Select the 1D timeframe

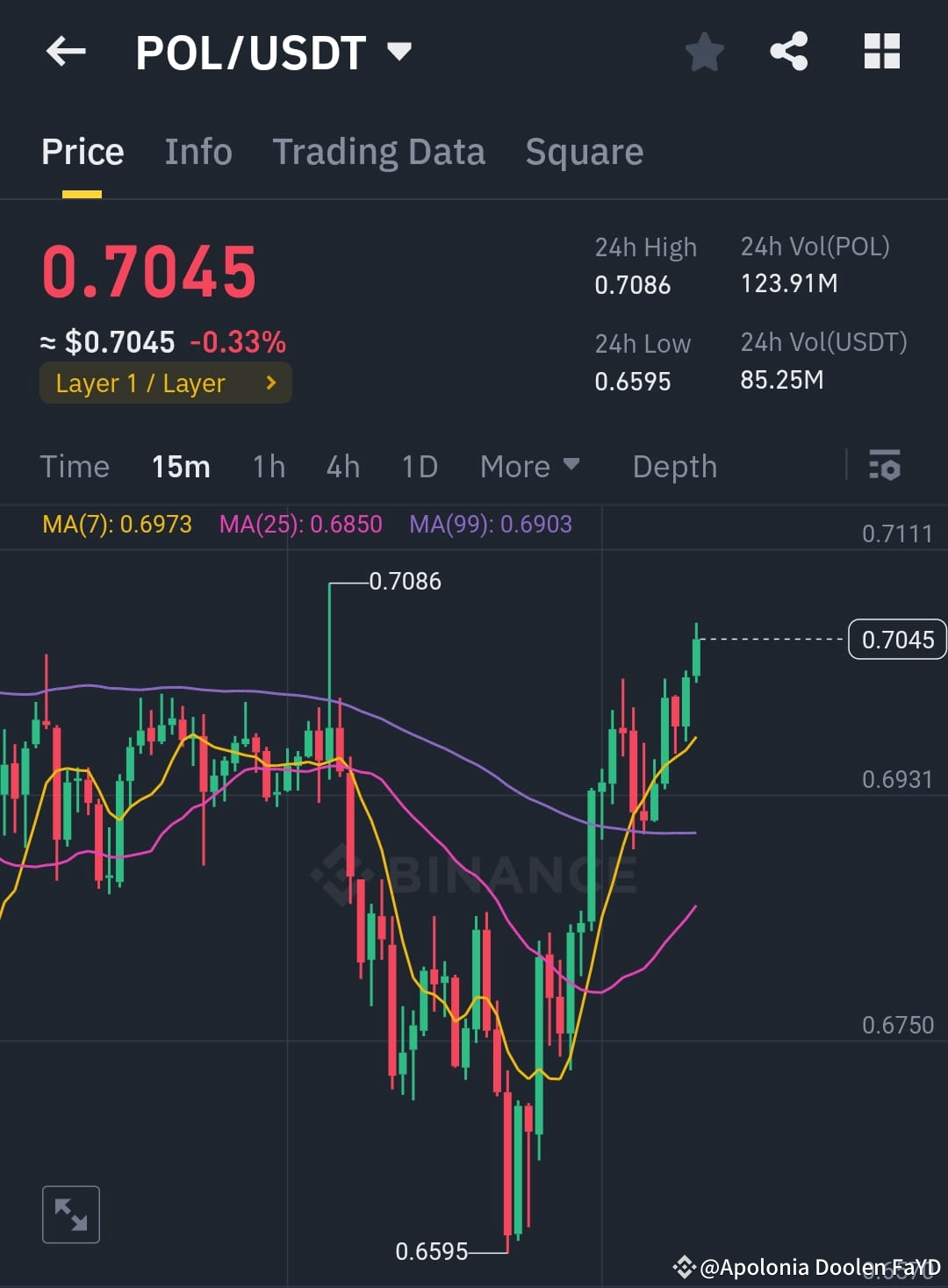pos(419,467)
